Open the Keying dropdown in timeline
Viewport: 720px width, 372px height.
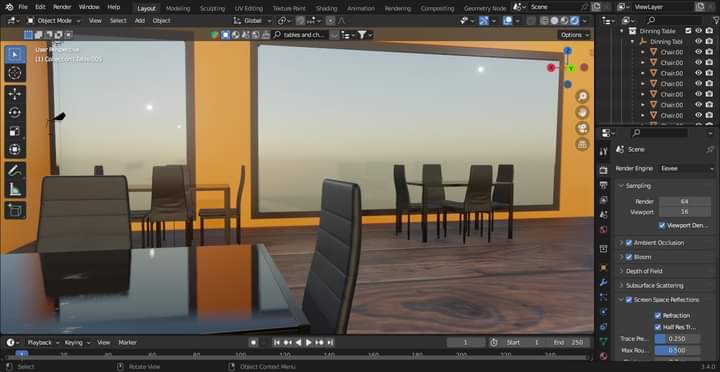tap(77, 342)
